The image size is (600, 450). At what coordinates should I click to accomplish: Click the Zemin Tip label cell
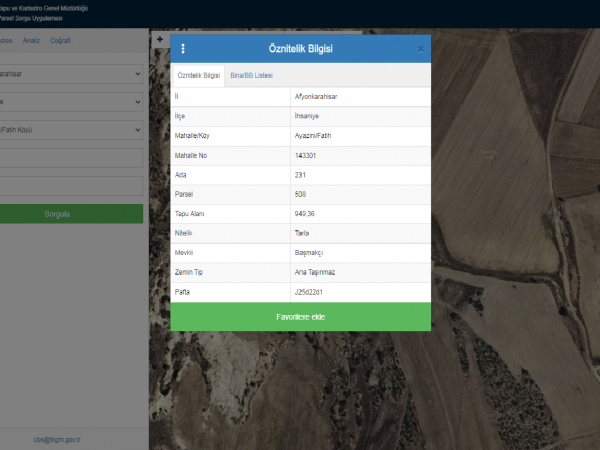point(230,272)
